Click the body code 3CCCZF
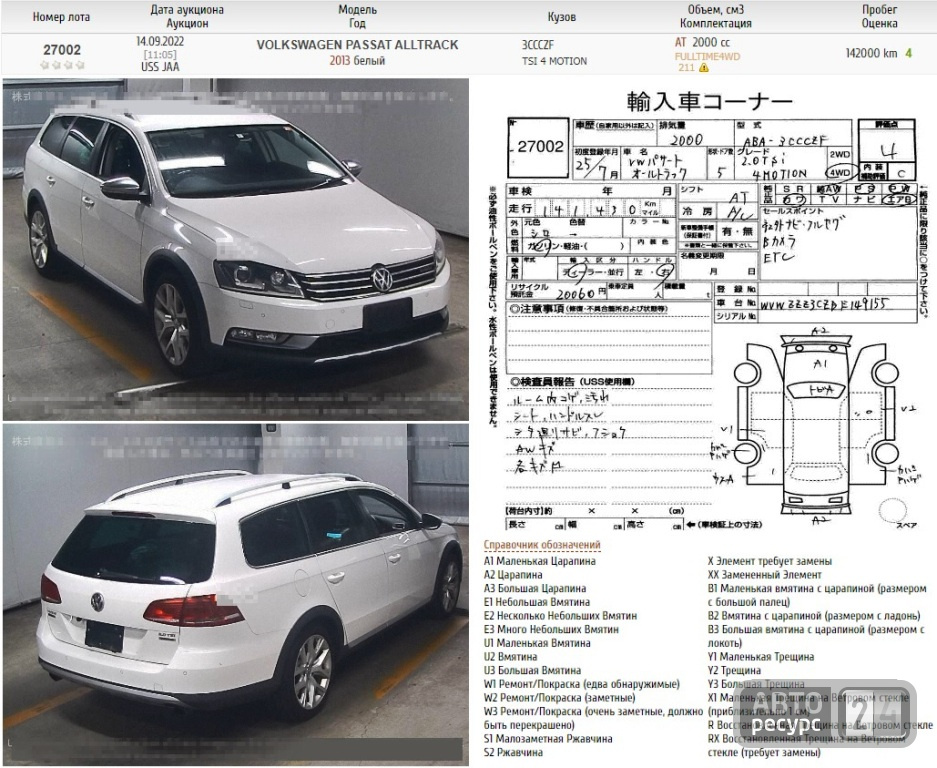The height and width of the screenshot is (768, 937). [538, 45]
